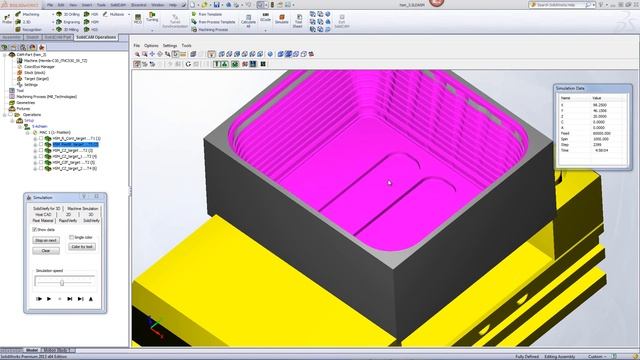Click the Machine tree item icon
Viewport: 640px width, 360px height.
point(19,60)
